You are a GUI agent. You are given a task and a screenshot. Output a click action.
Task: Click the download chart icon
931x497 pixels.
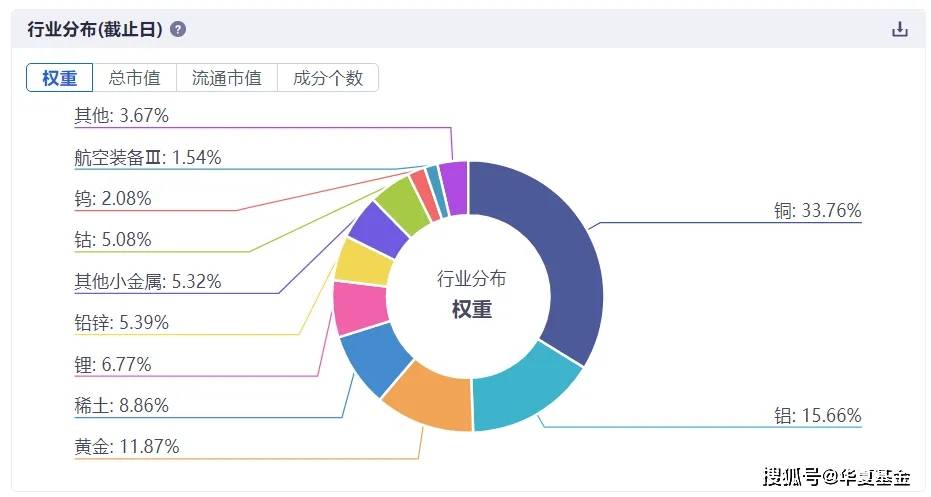[x=899, y=29]
